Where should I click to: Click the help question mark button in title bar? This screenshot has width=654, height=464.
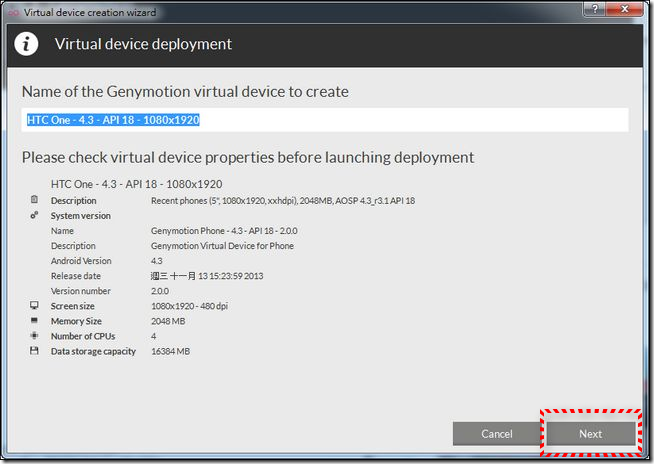coord(595,8)
